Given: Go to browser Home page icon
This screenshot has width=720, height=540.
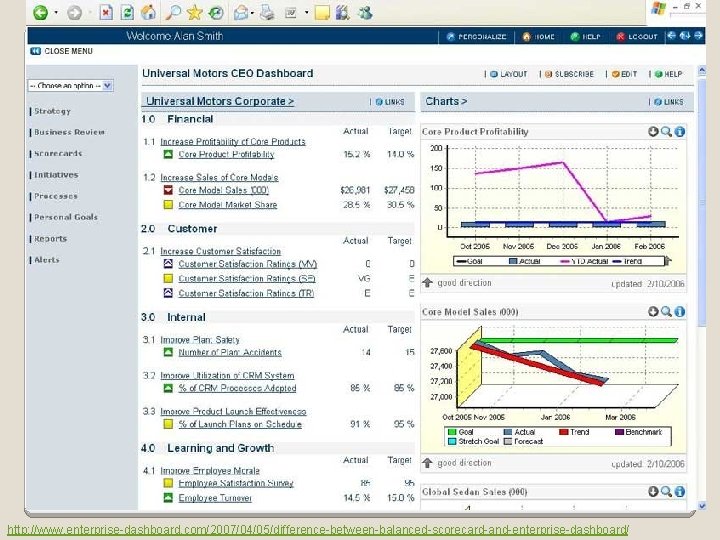Looking at the screenshot, I should pos(148,12).
